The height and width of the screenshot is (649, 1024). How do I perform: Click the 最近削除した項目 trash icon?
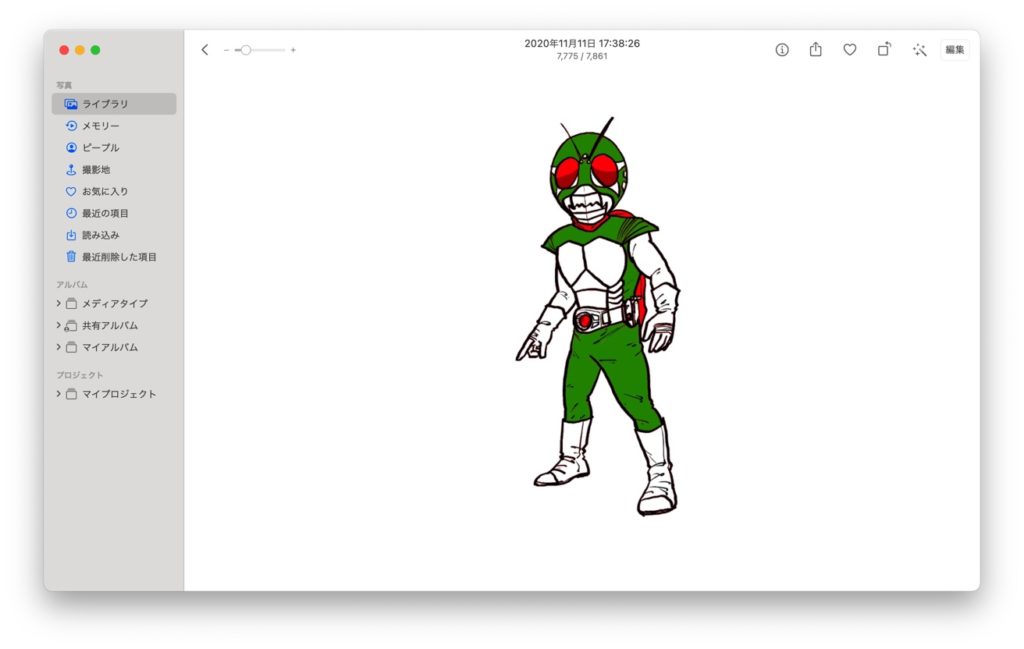71,257
